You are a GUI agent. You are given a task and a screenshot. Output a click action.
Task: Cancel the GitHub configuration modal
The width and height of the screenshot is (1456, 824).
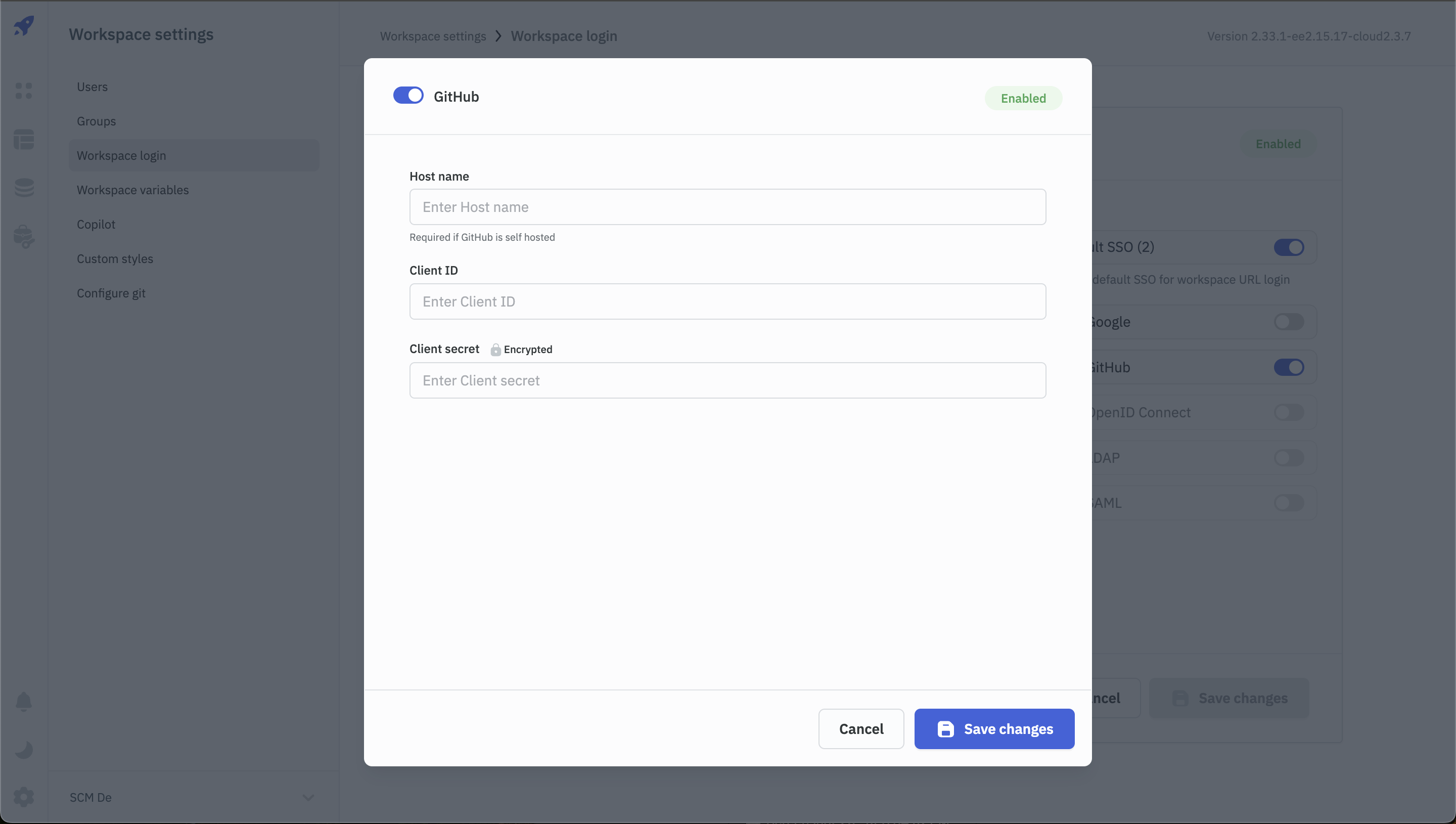860,729
